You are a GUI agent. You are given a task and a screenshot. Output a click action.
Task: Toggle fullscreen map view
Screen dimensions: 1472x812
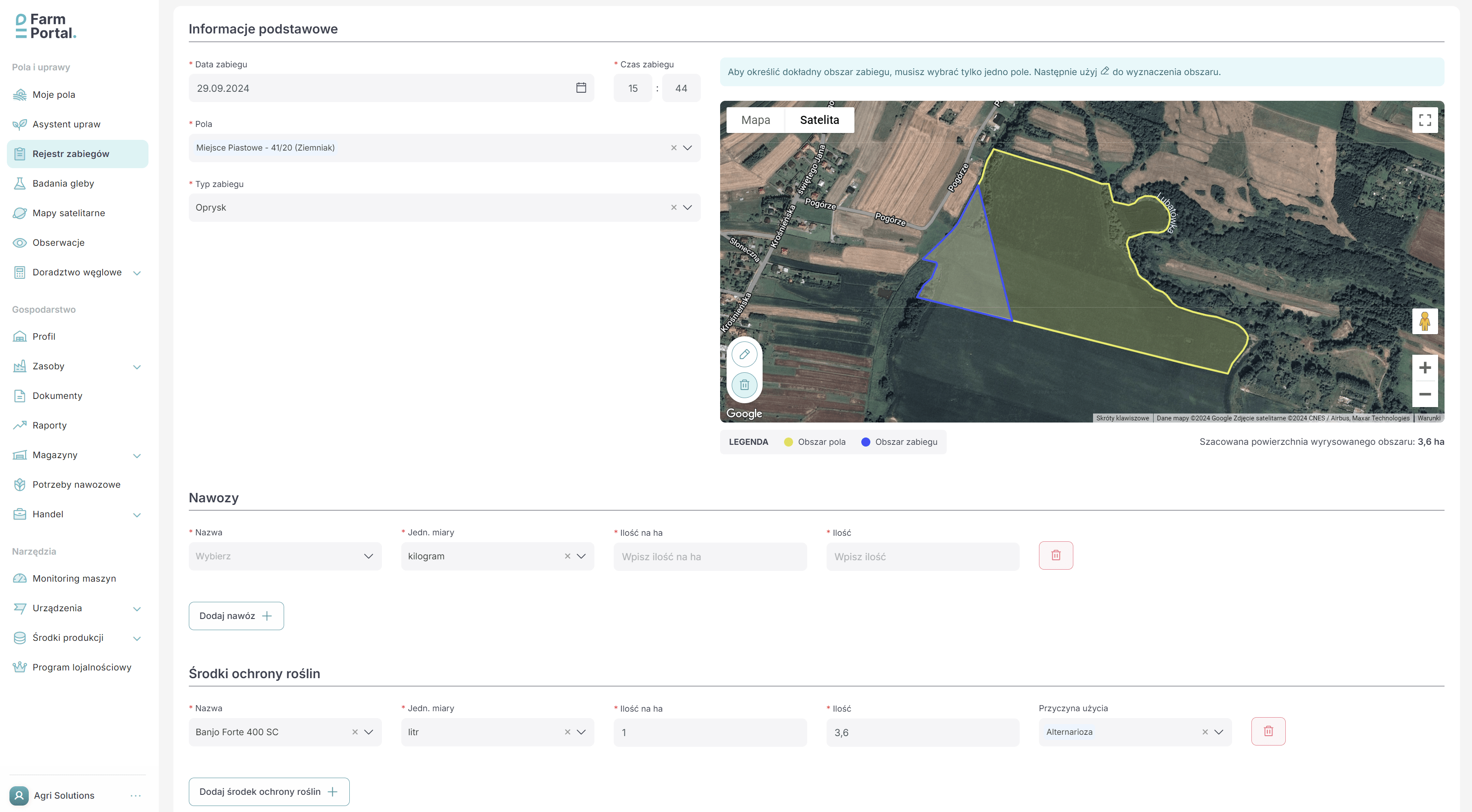[x=1424, y=120]
